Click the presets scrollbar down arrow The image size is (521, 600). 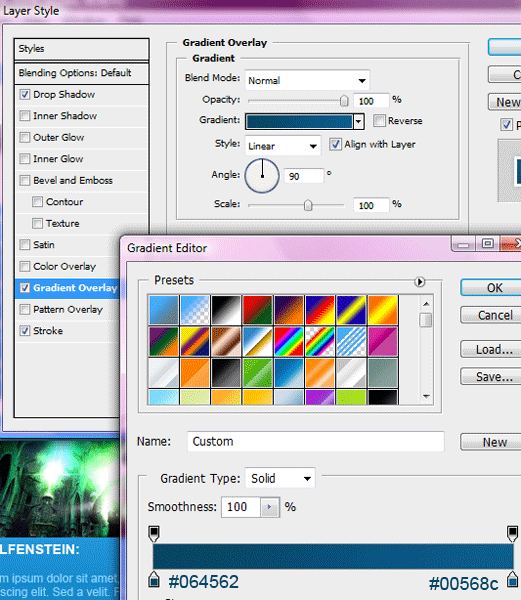426,397
